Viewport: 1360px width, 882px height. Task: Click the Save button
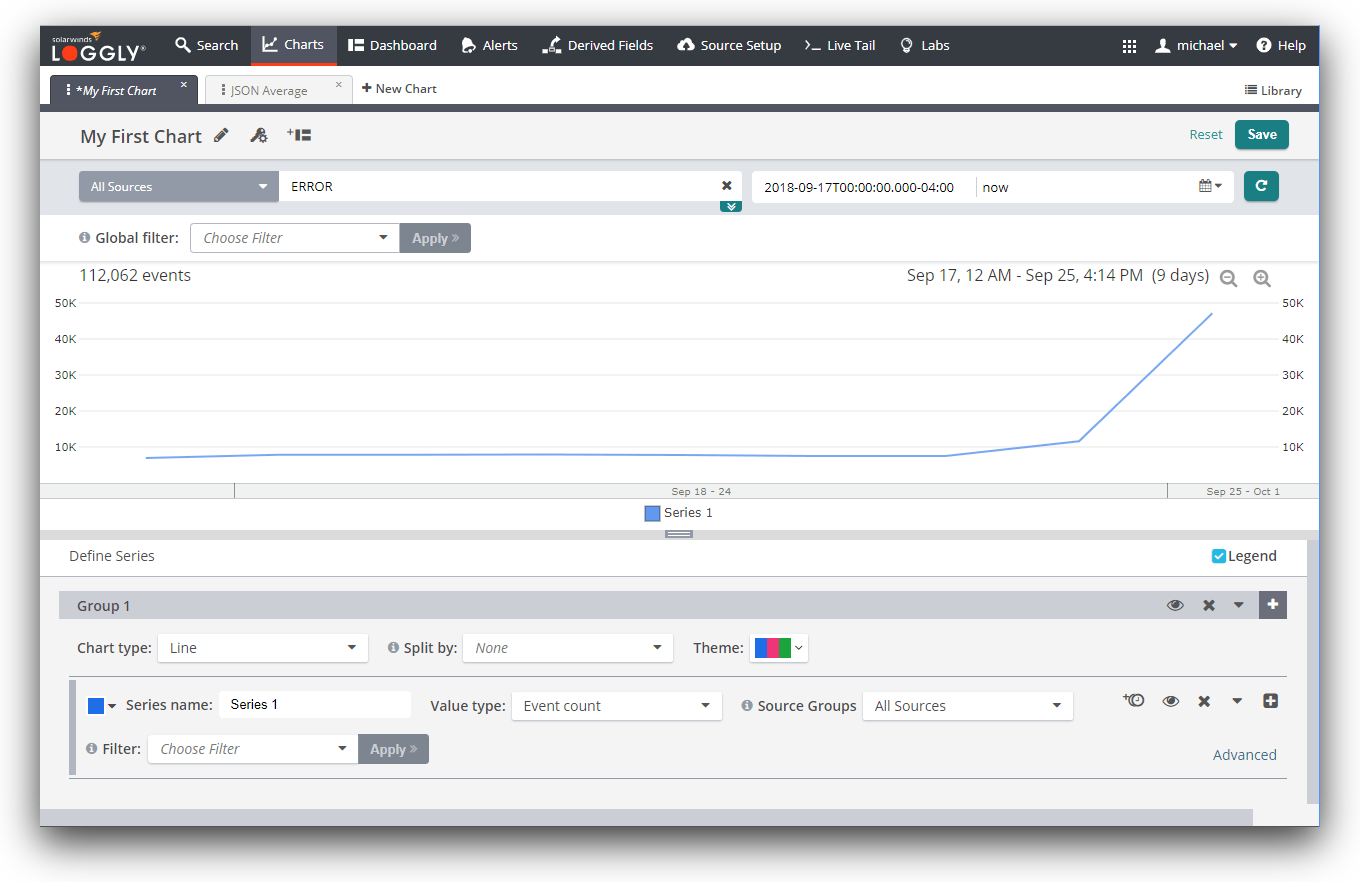tap(1261, 135)
